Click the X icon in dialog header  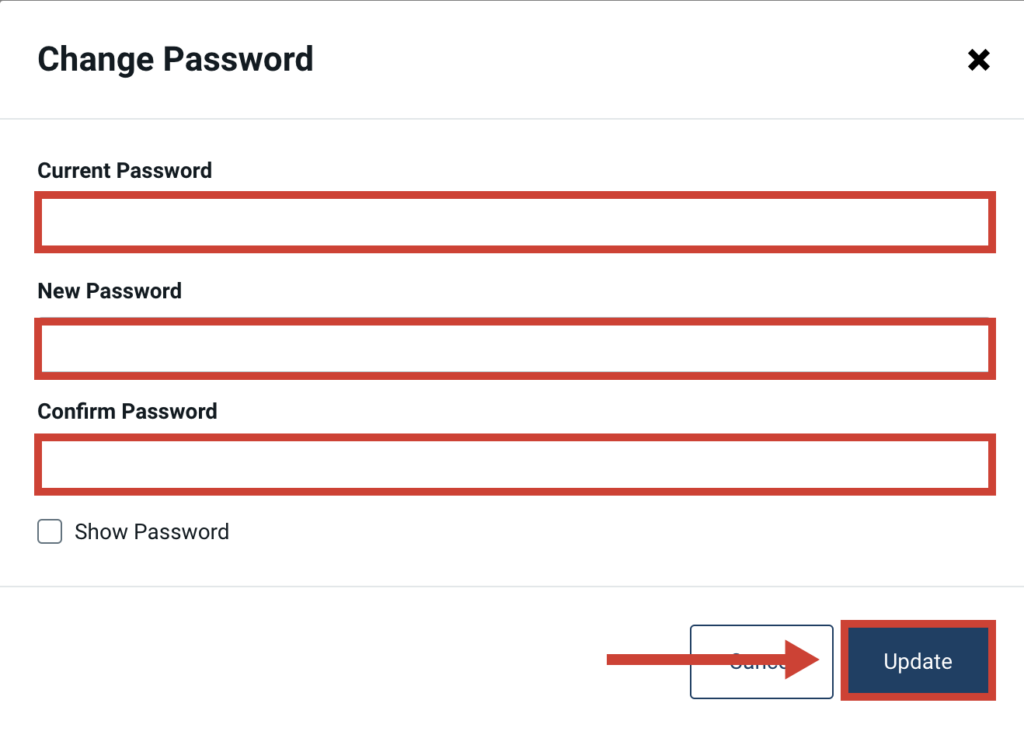pos(978,60)
